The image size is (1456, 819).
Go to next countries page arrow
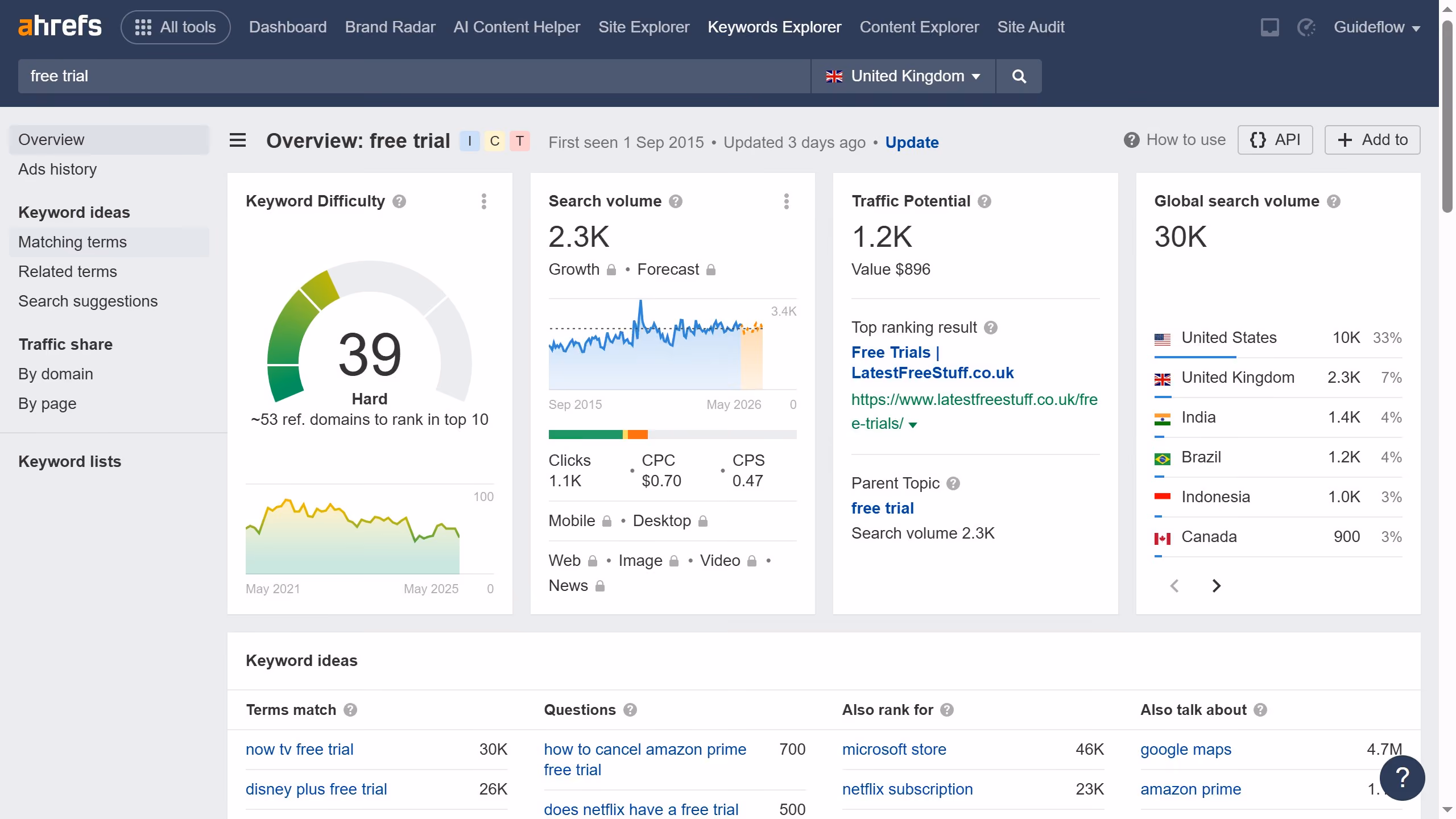pyautogui.click(x=1216, y=586)
